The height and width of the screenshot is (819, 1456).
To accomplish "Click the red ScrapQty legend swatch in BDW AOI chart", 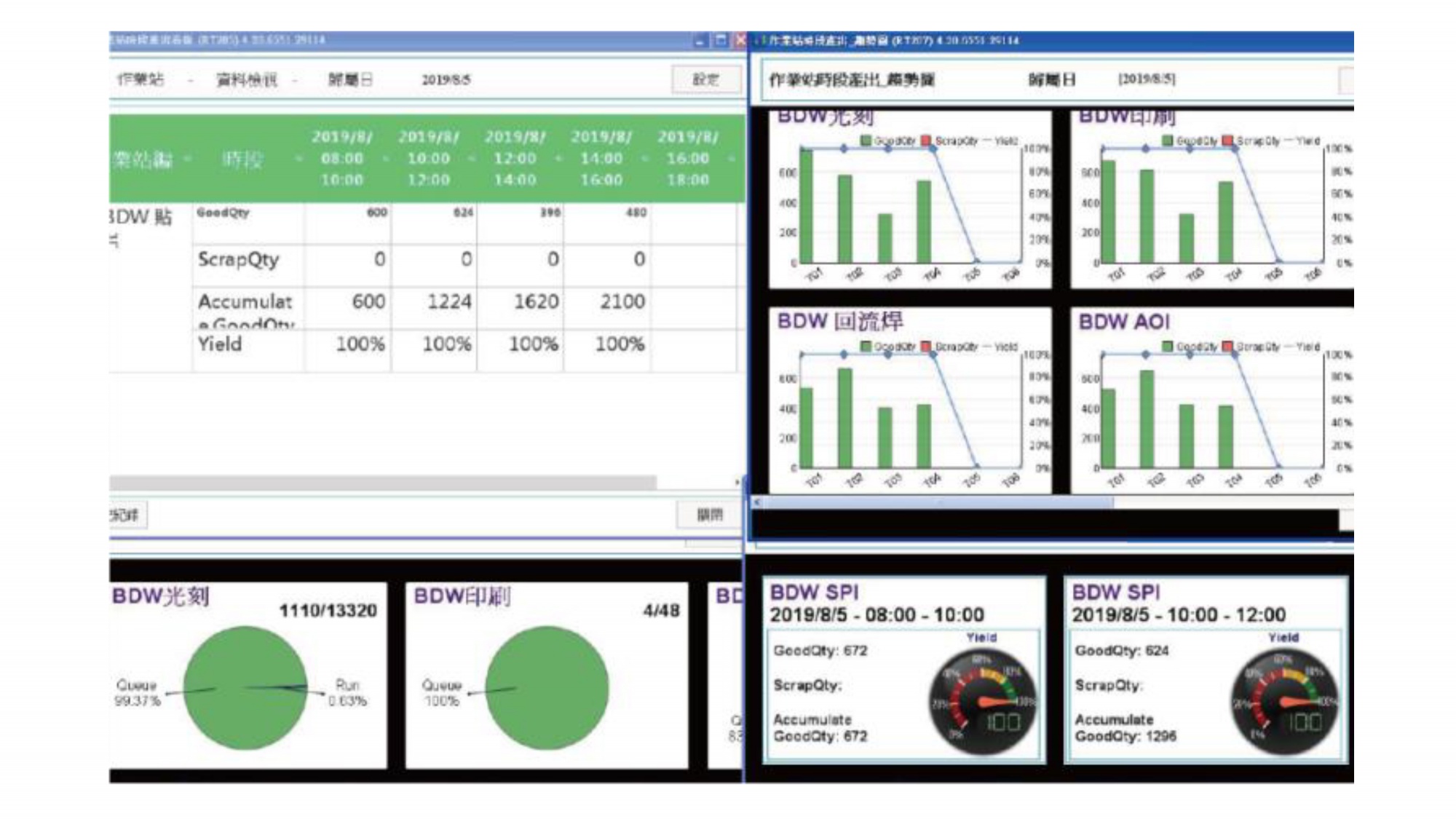I will tap(1227, 347).
